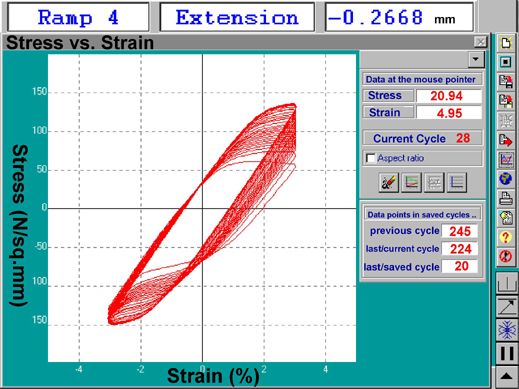The width and height of the screenshot is (519, 389).
Task: Click the paintbrush plot-color icon
Action: tap(389, 182)
